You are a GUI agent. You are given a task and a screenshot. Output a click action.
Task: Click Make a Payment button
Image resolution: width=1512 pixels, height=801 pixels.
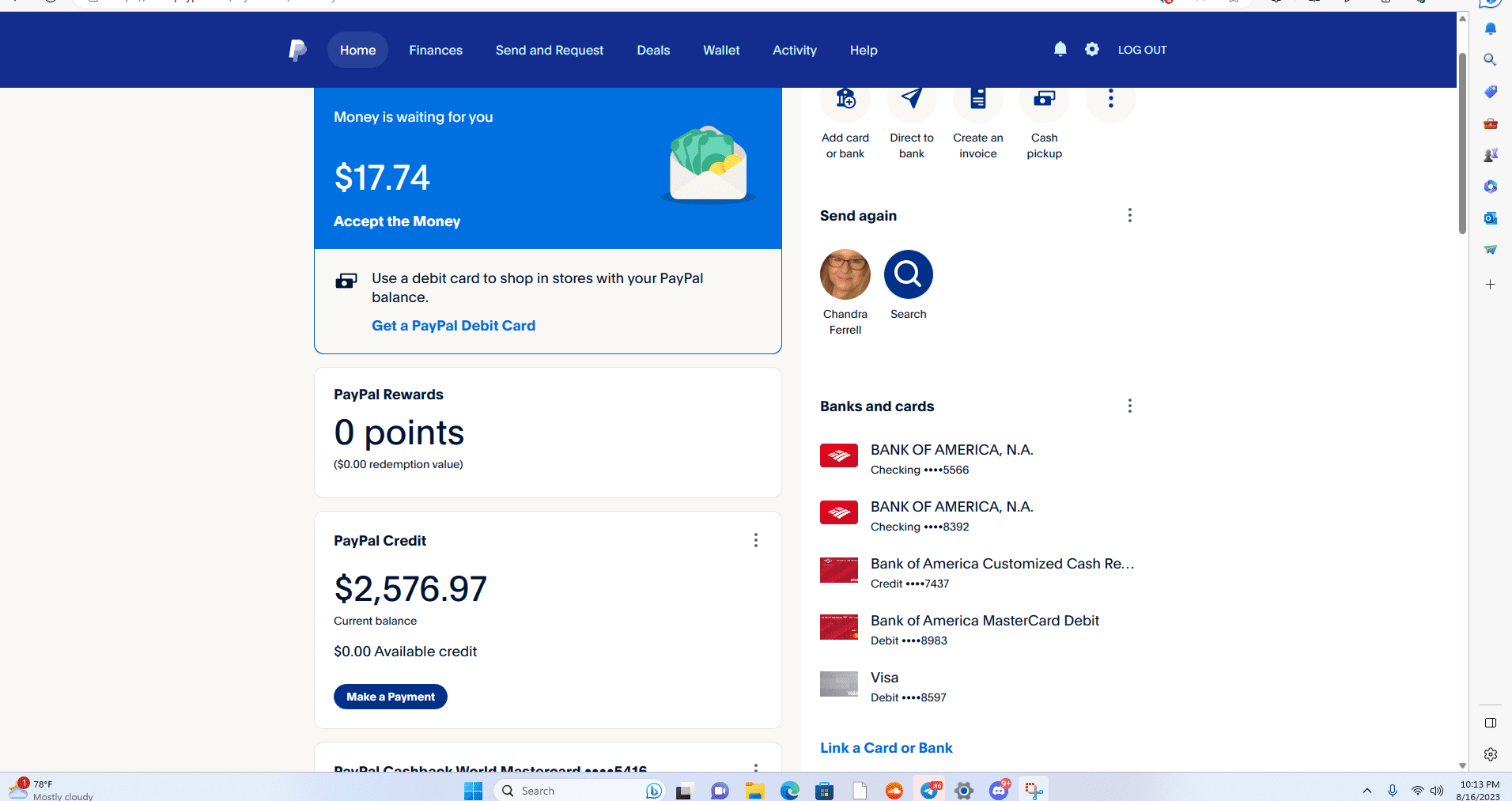391,697
